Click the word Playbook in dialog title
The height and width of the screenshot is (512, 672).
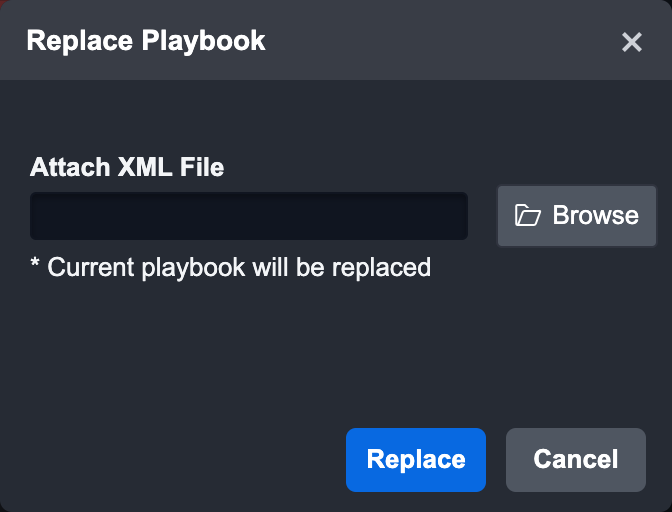click(204, 41)
